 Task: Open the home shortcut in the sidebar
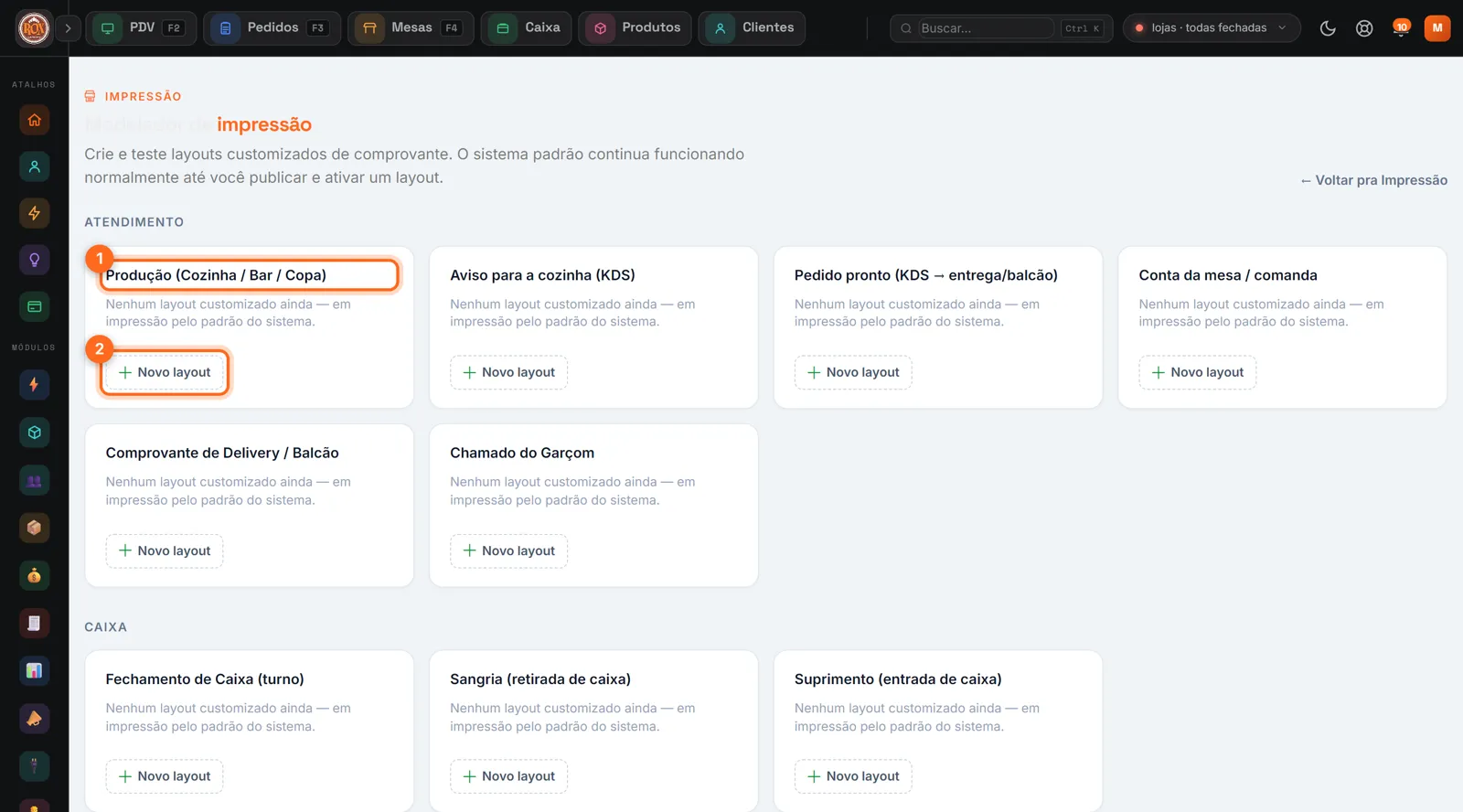35,120
